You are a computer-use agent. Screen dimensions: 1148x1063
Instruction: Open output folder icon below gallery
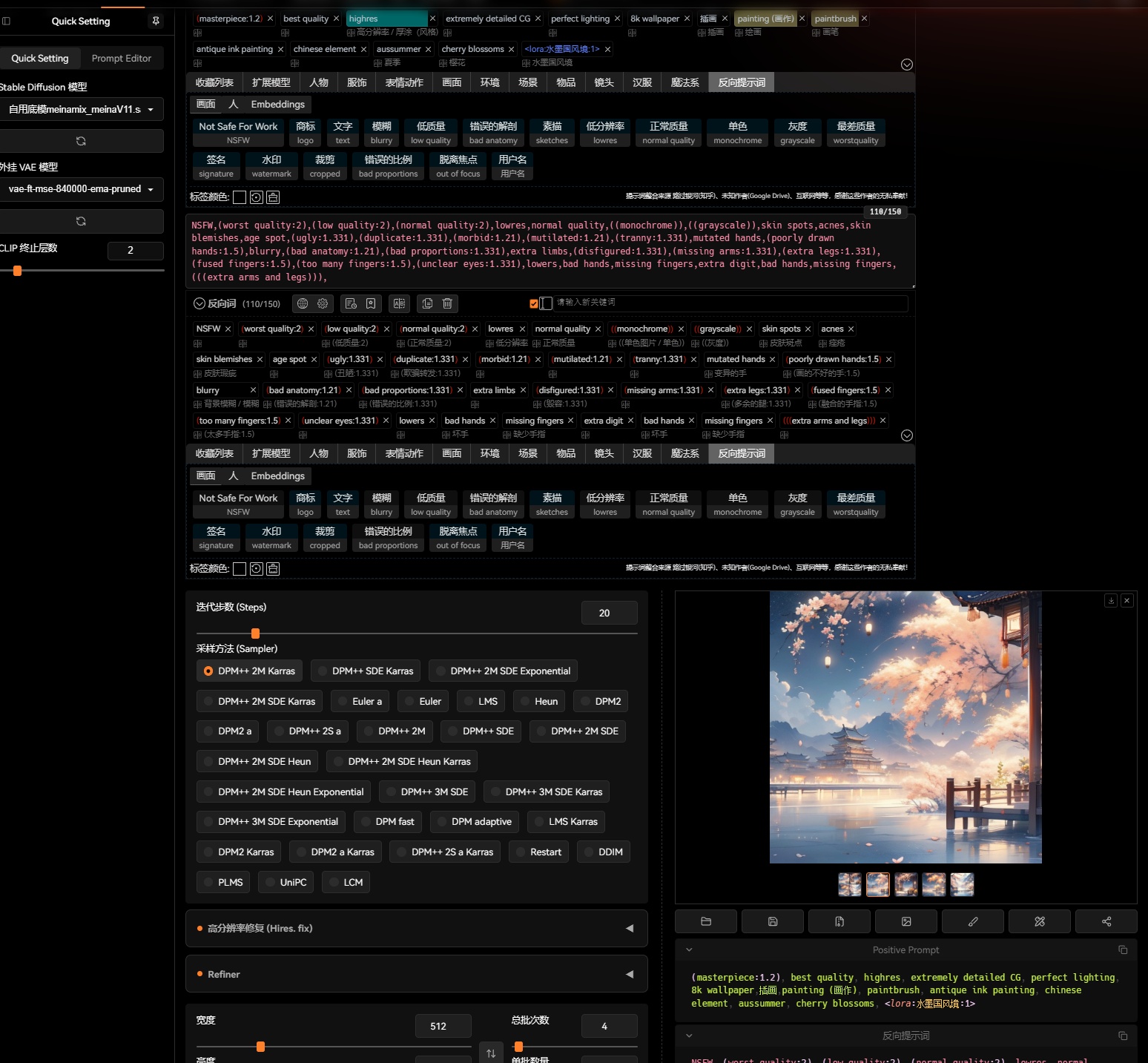[x=706, y=921]
